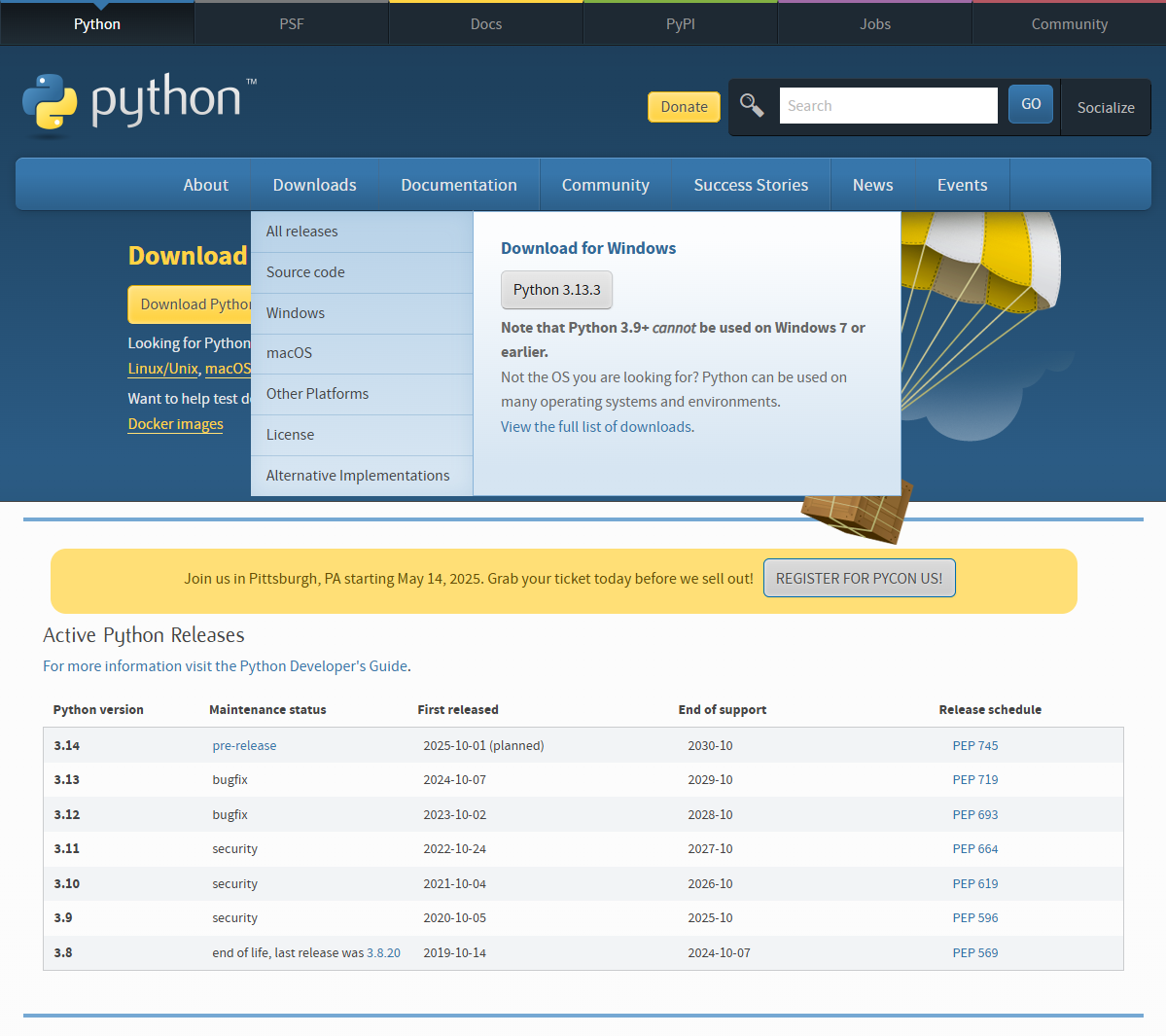
Task: Click the Maintenance status column header
Action: tap(267, 709)
